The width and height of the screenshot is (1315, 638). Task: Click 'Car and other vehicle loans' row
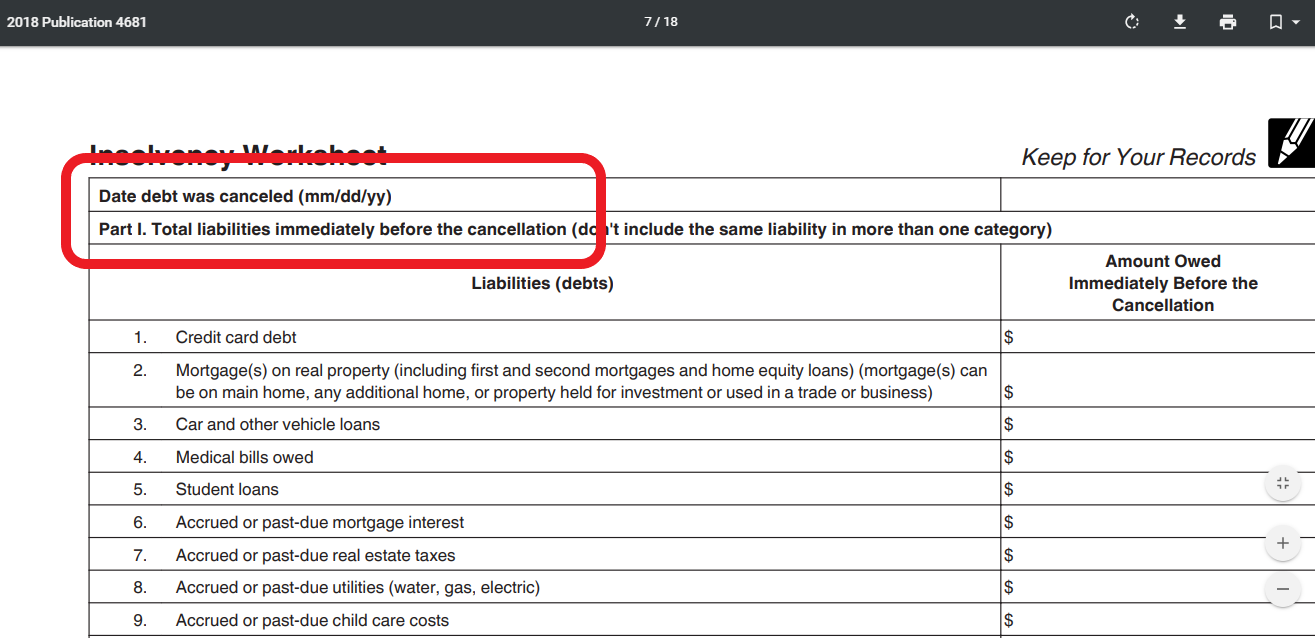pos(545,424)
